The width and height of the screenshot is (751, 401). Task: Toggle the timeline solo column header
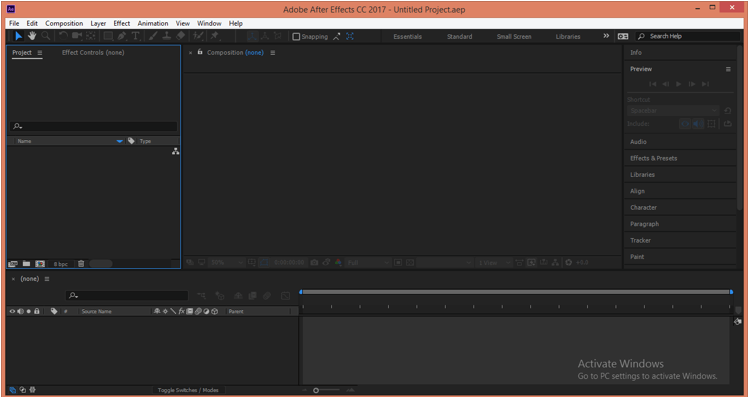point(29,312)
